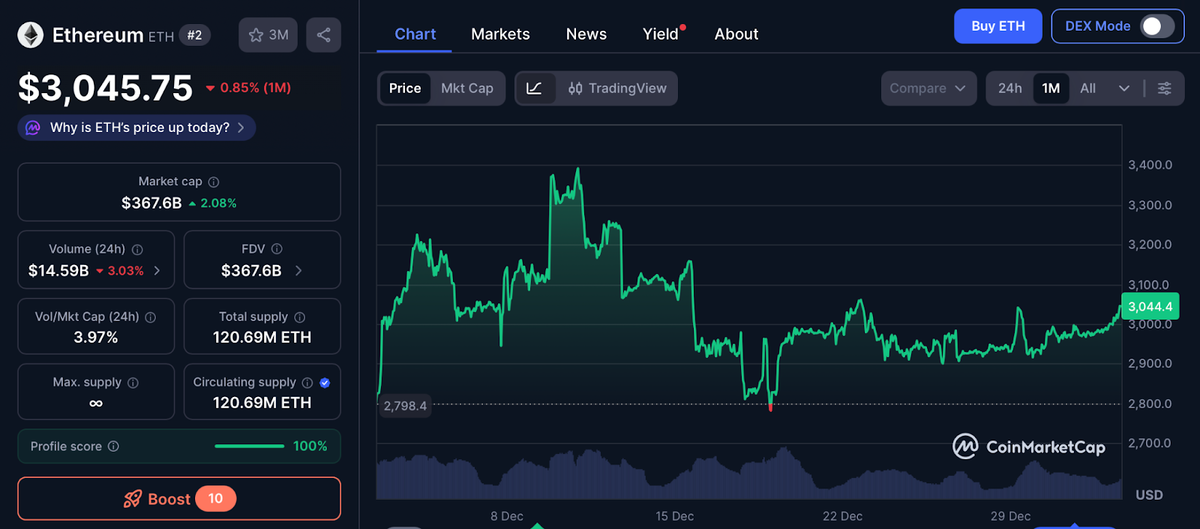Click the verified circulating supply badge
The width and height of the screenshot is (1200, 529).
[325, 383]
